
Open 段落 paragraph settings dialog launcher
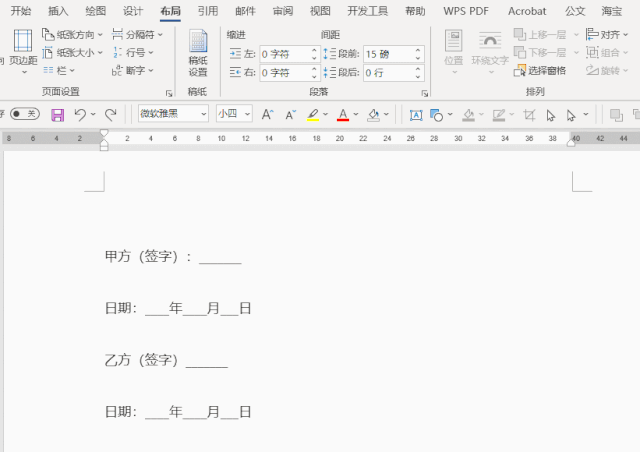(x=424, y=94)
